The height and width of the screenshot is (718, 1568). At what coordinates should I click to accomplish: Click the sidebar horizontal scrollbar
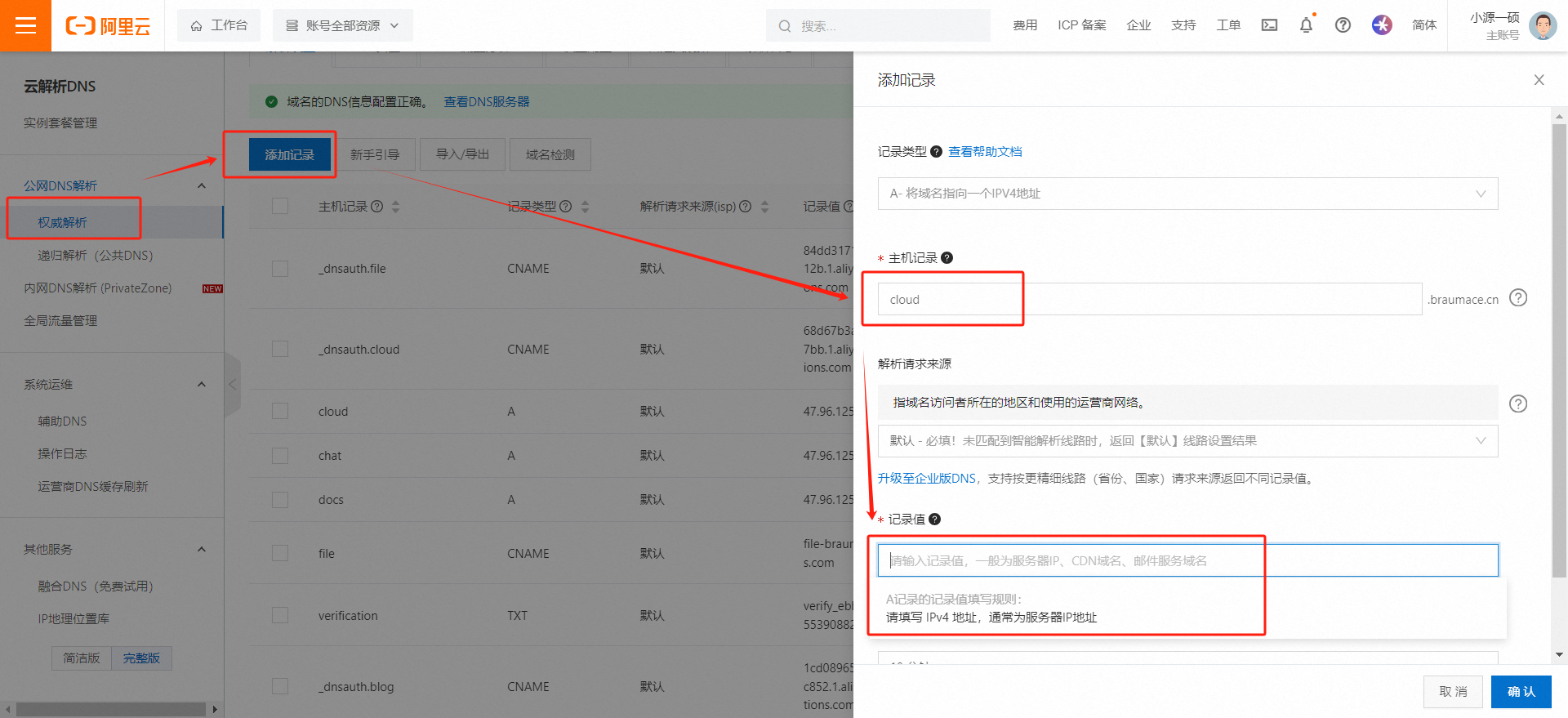110,709
